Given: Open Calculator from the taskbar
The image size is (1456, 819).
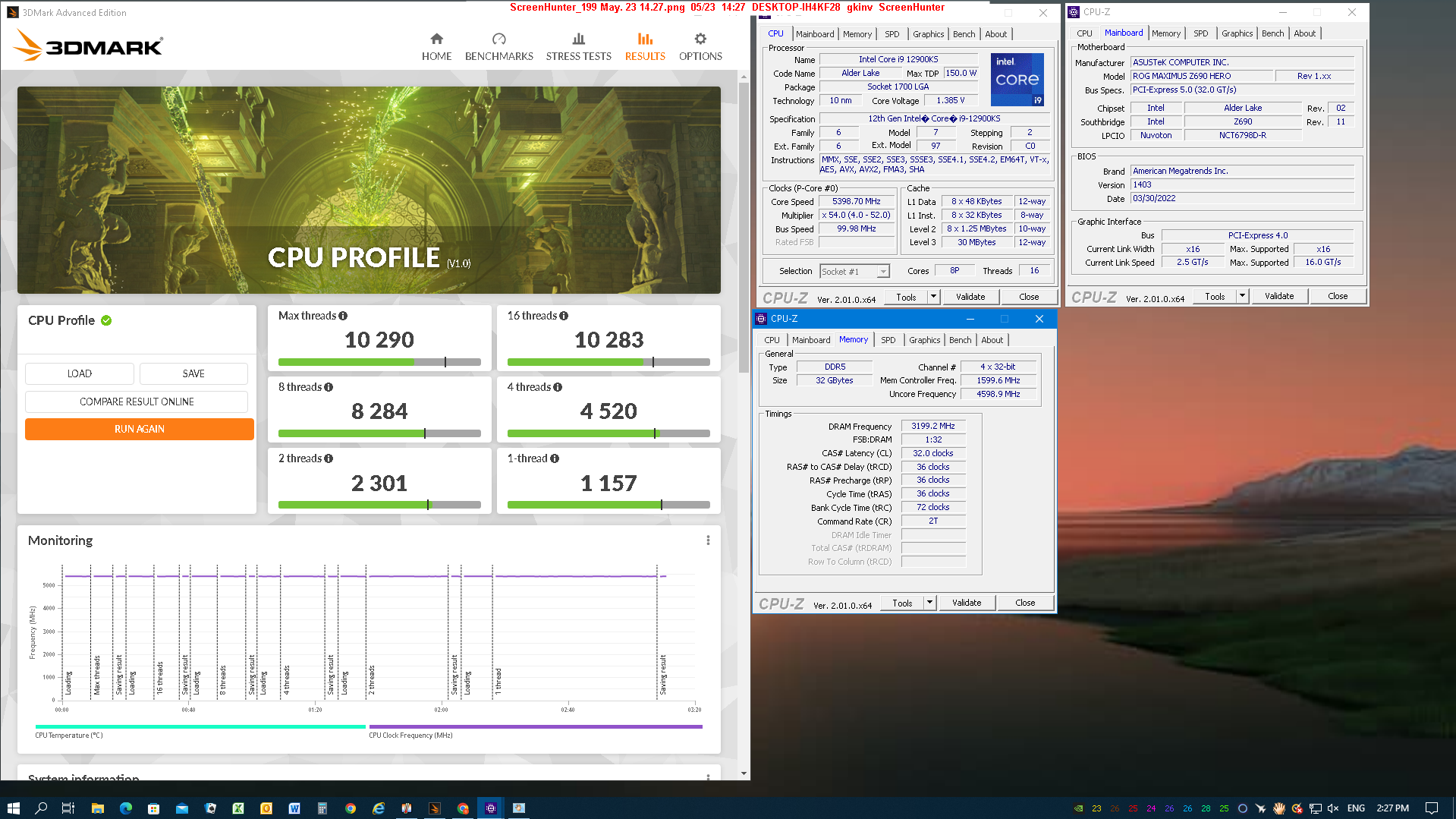Looking at the screenshot, I should 322,808.
